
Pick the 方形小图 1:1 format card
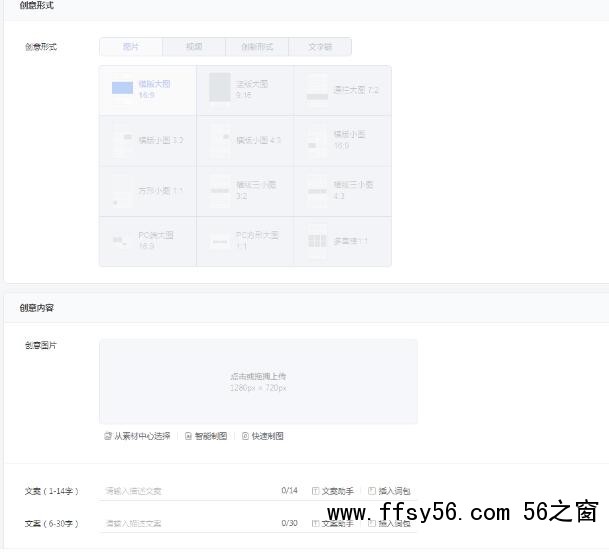click(x=148, y=191)
